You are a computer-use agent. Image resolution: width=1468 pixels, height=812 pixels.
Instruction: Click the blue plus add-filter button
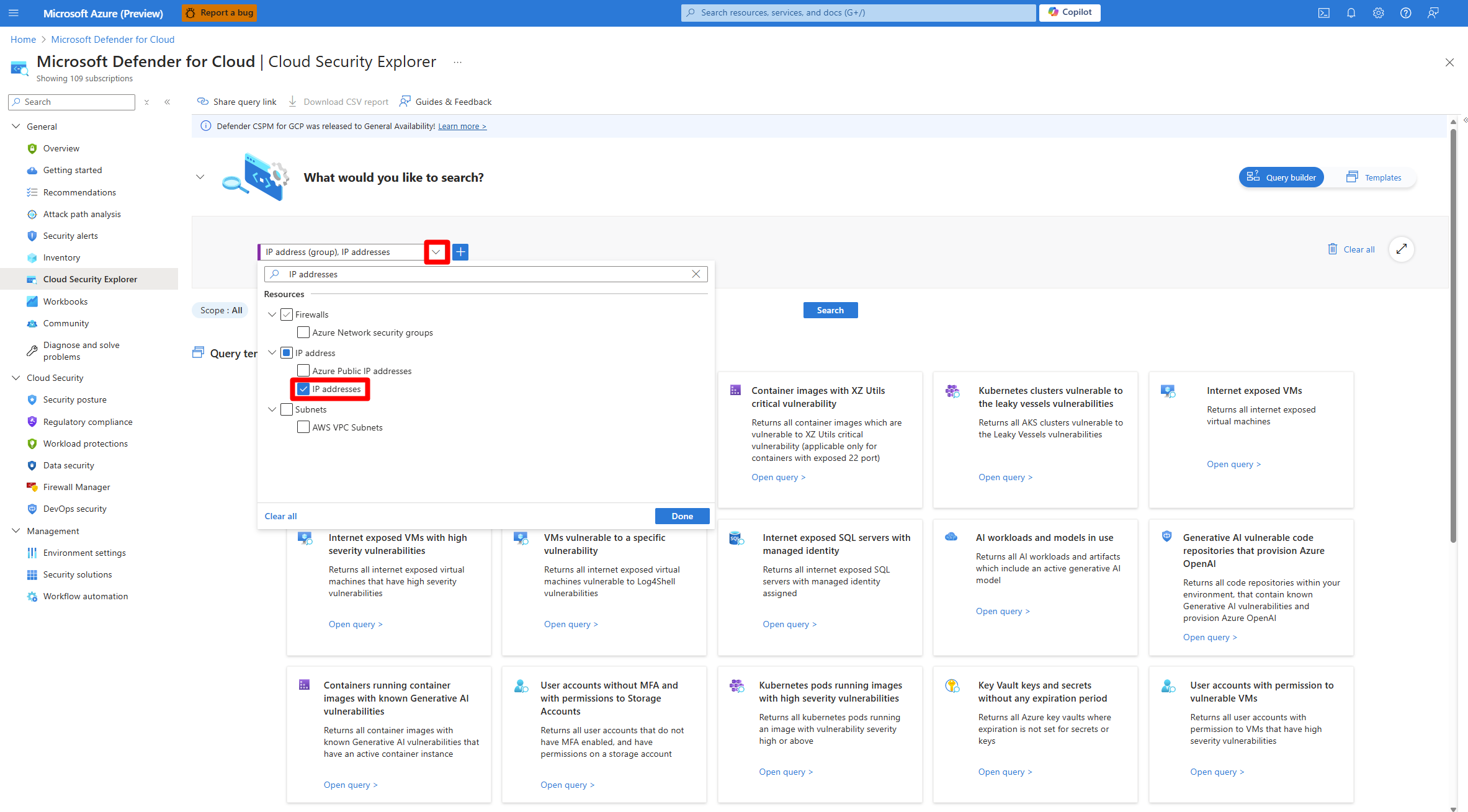pos(460,252)
